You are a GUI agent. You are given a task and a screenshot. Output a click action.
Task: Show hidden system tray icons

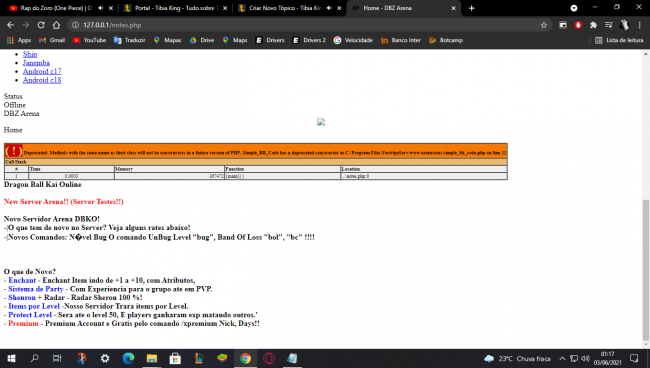point(562,358)
